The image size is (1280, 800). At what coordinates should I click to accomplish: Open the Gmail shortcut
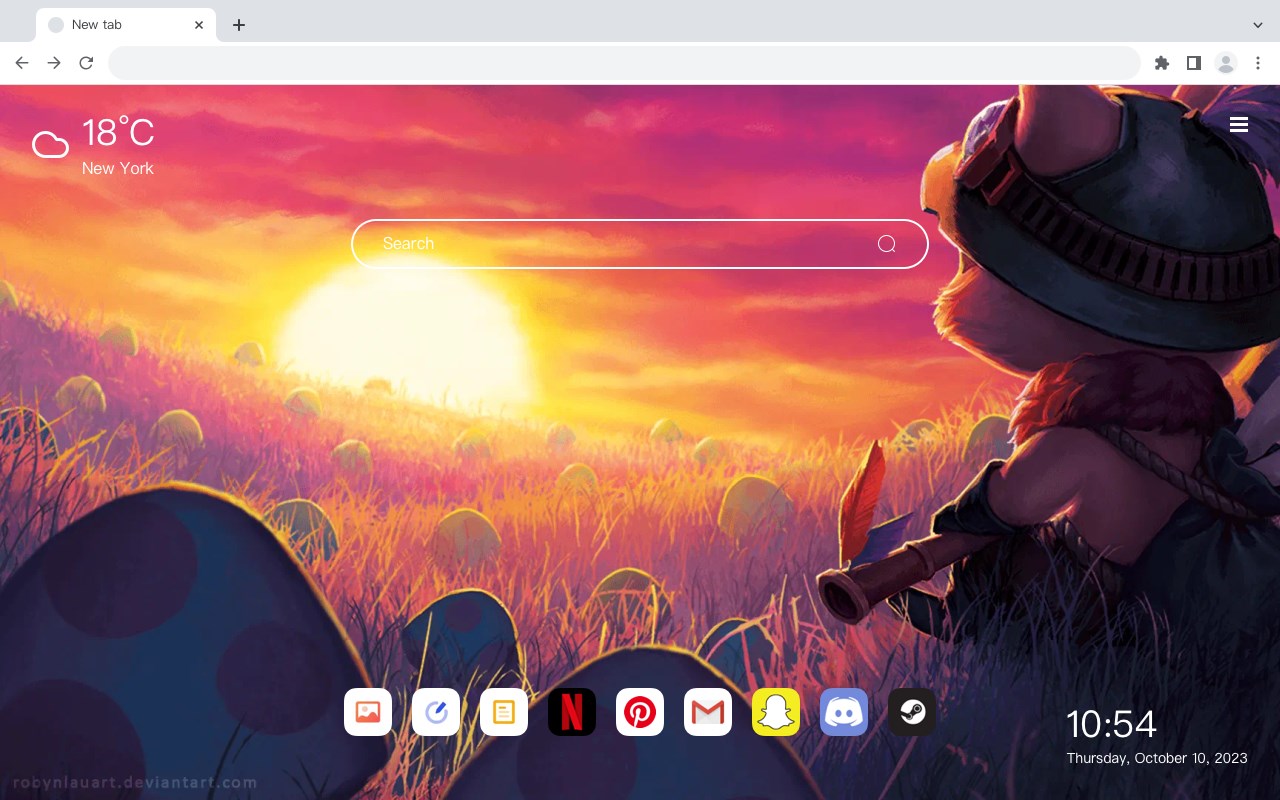click(x=708, y=712)
